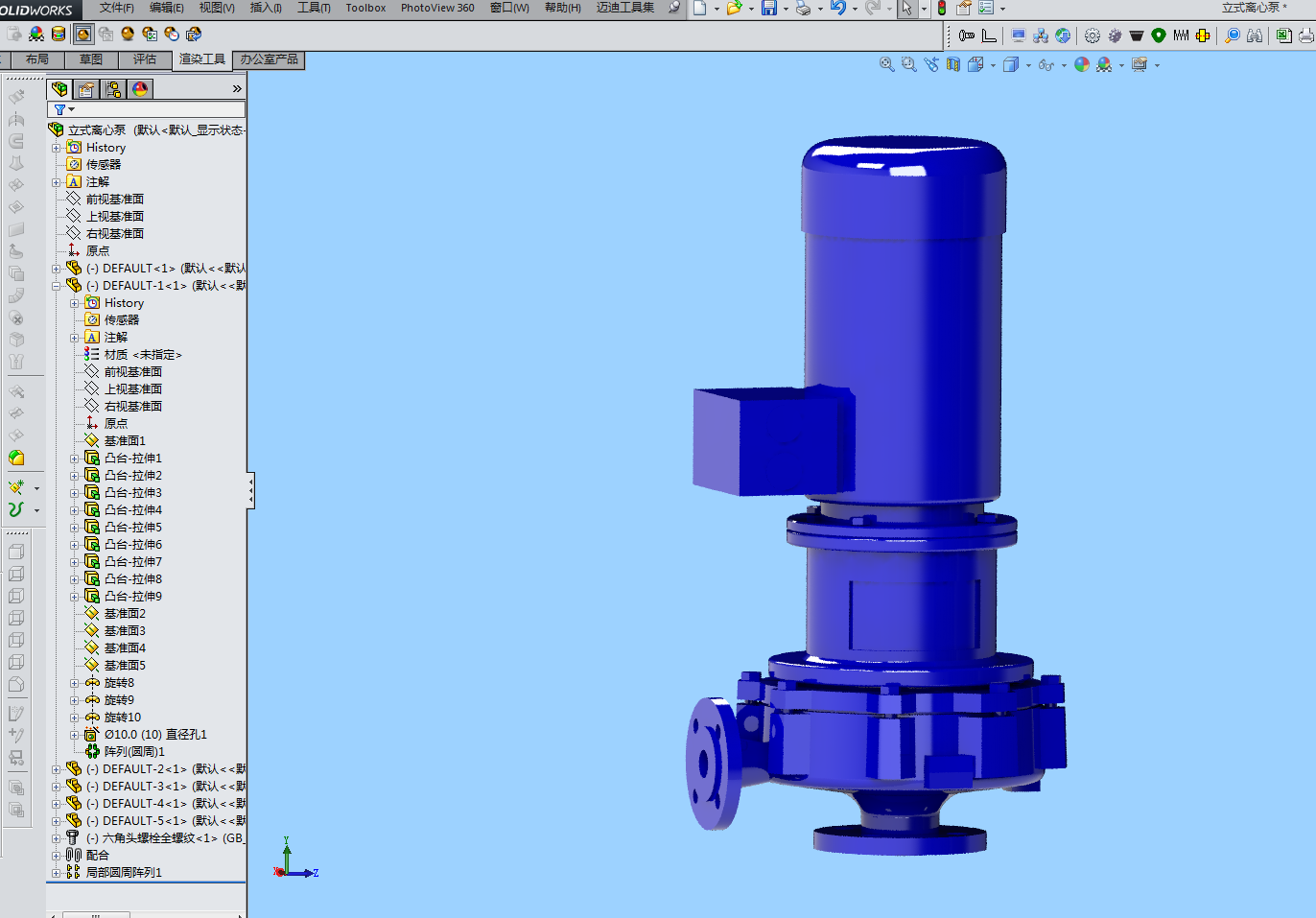Collapse the DEFAULT-1<1> component node
This screenshot has height=918, width=1316.
coord(57,286)
